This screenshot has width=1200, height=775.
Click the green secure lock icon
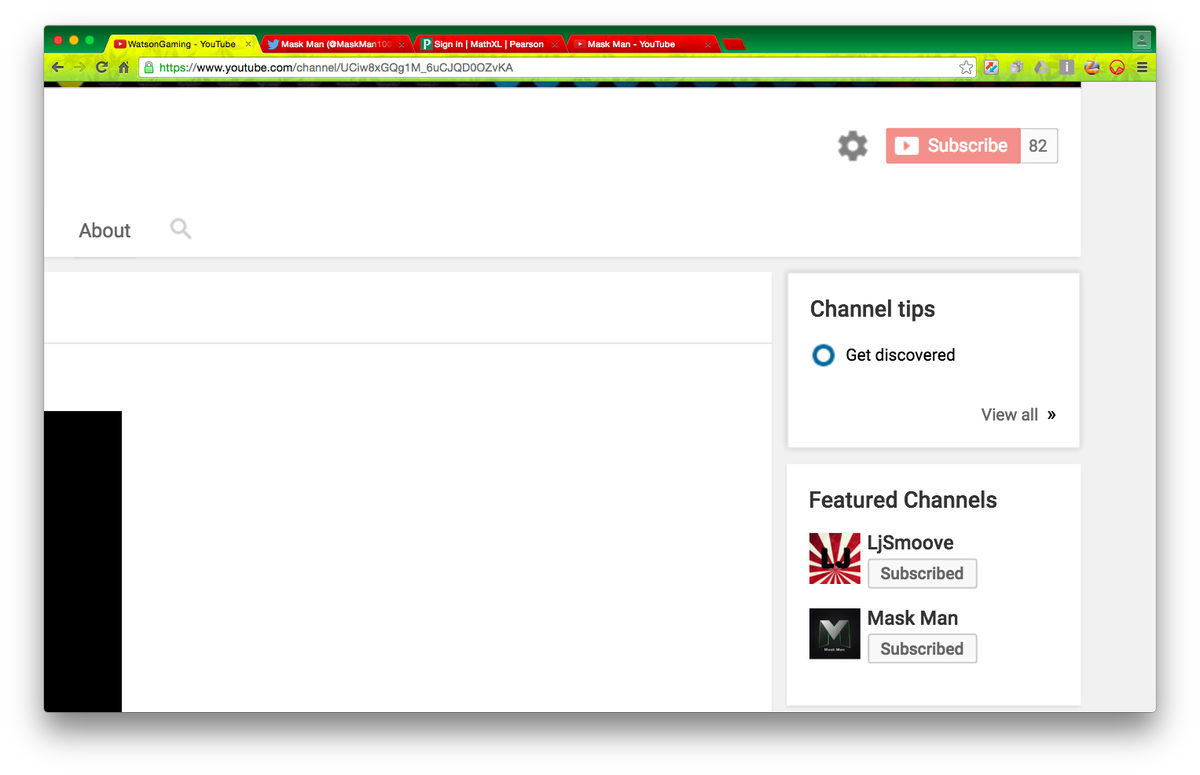(149, 68)
